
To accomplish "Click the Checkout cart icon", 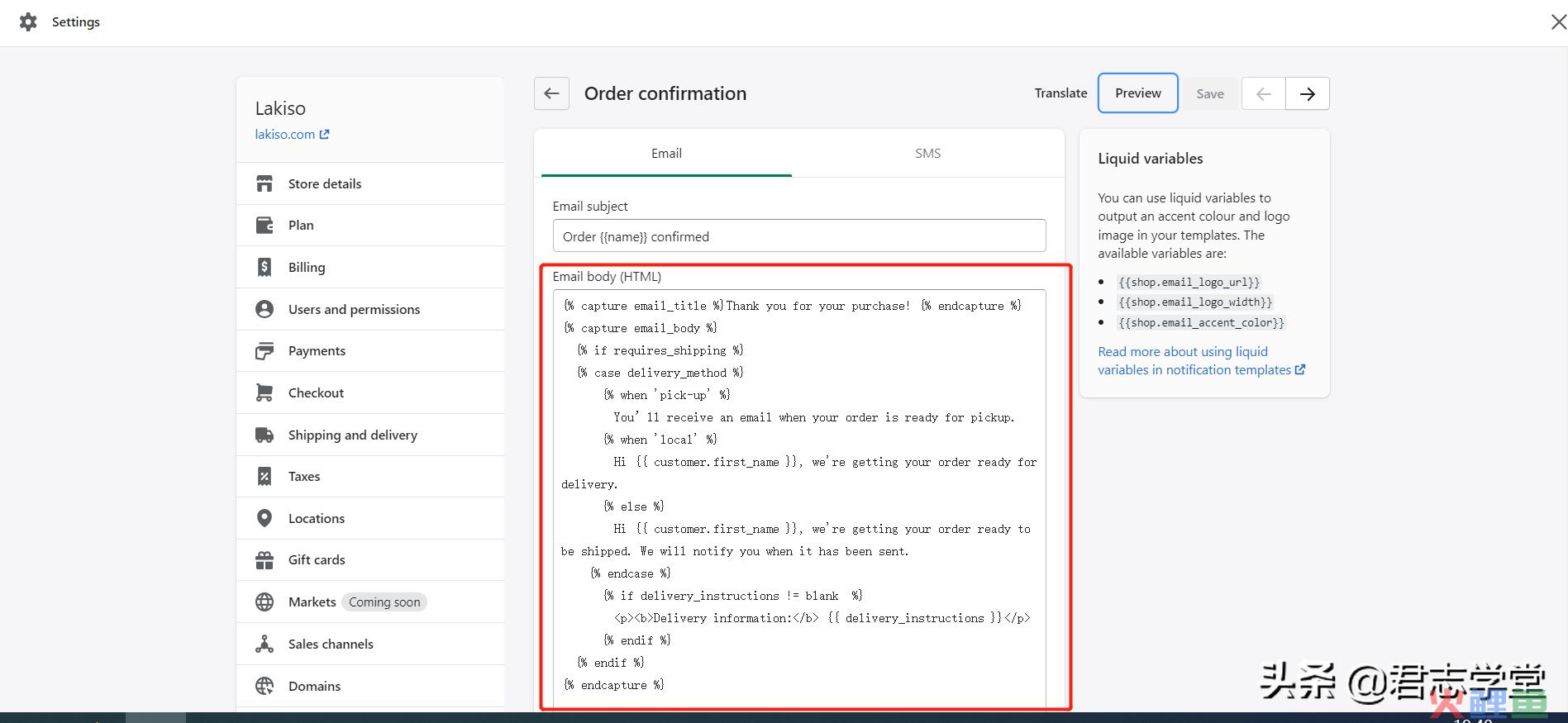I will click(265, 392).
